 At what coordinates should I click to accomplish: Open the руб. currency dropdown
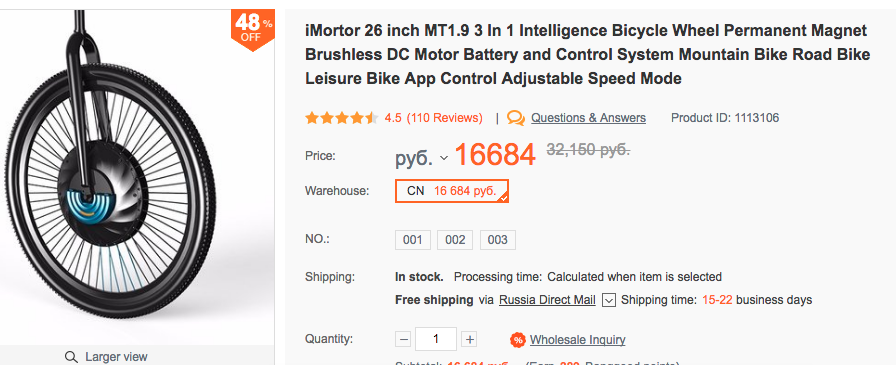click(x=422, y=157)
